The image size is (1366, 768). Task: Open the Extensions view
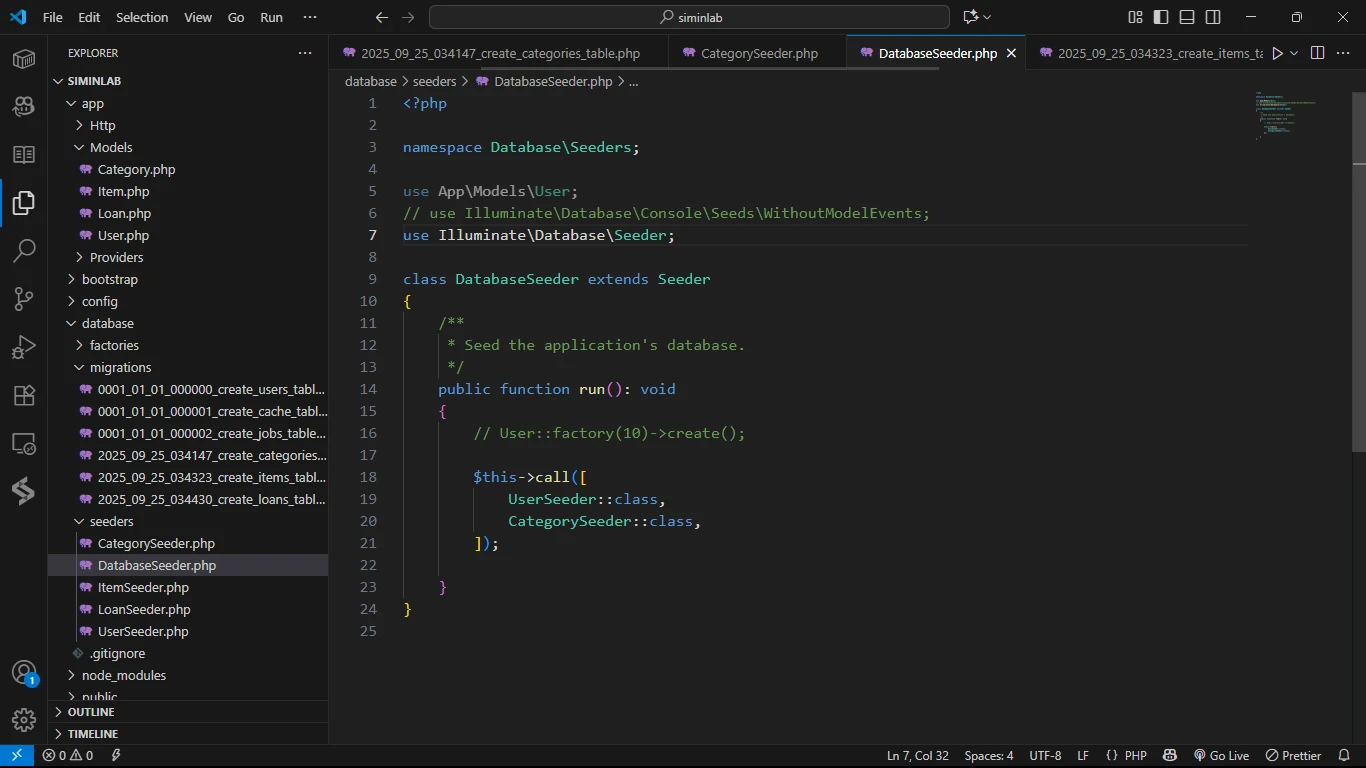click(24, 395)
